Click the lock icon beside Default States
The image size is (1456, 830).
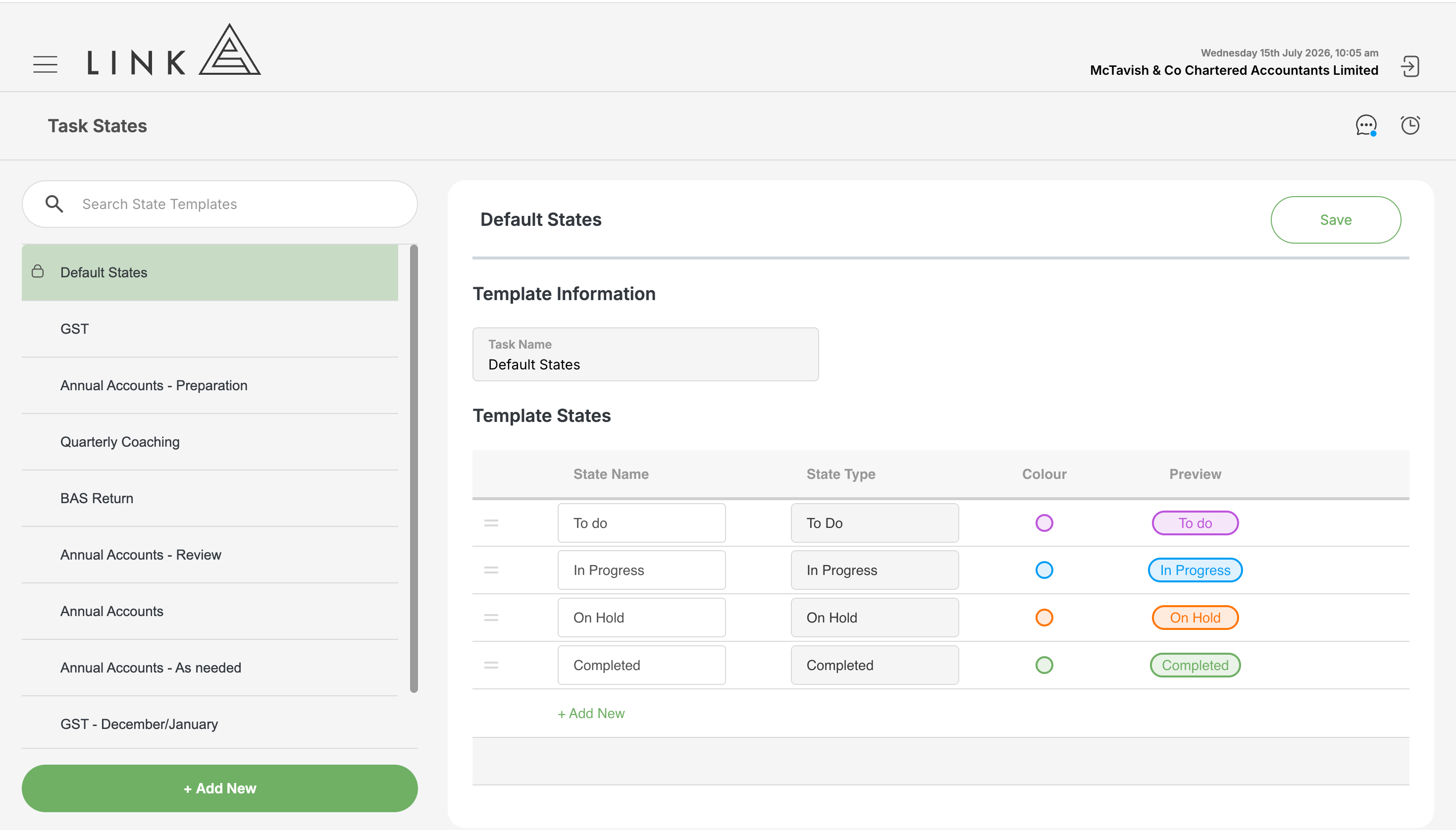(x=38, y=271)
